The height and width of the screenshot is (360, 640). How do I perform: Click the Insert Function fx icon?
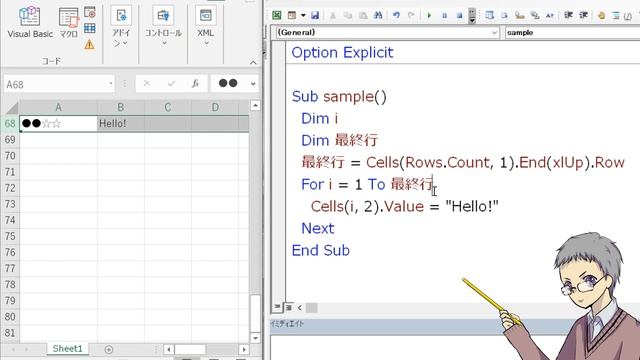(x=195, y=84)
